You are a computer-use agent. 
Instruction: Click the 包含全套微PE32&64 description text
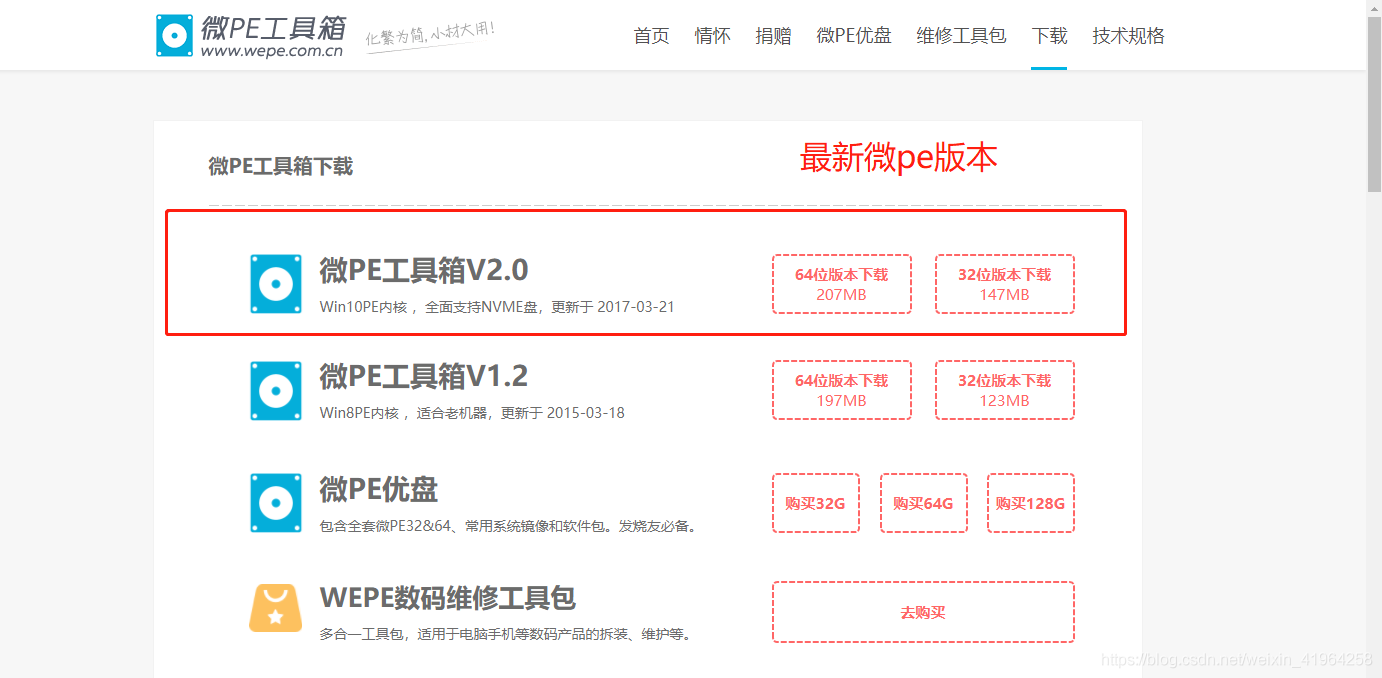pos(508,526)
